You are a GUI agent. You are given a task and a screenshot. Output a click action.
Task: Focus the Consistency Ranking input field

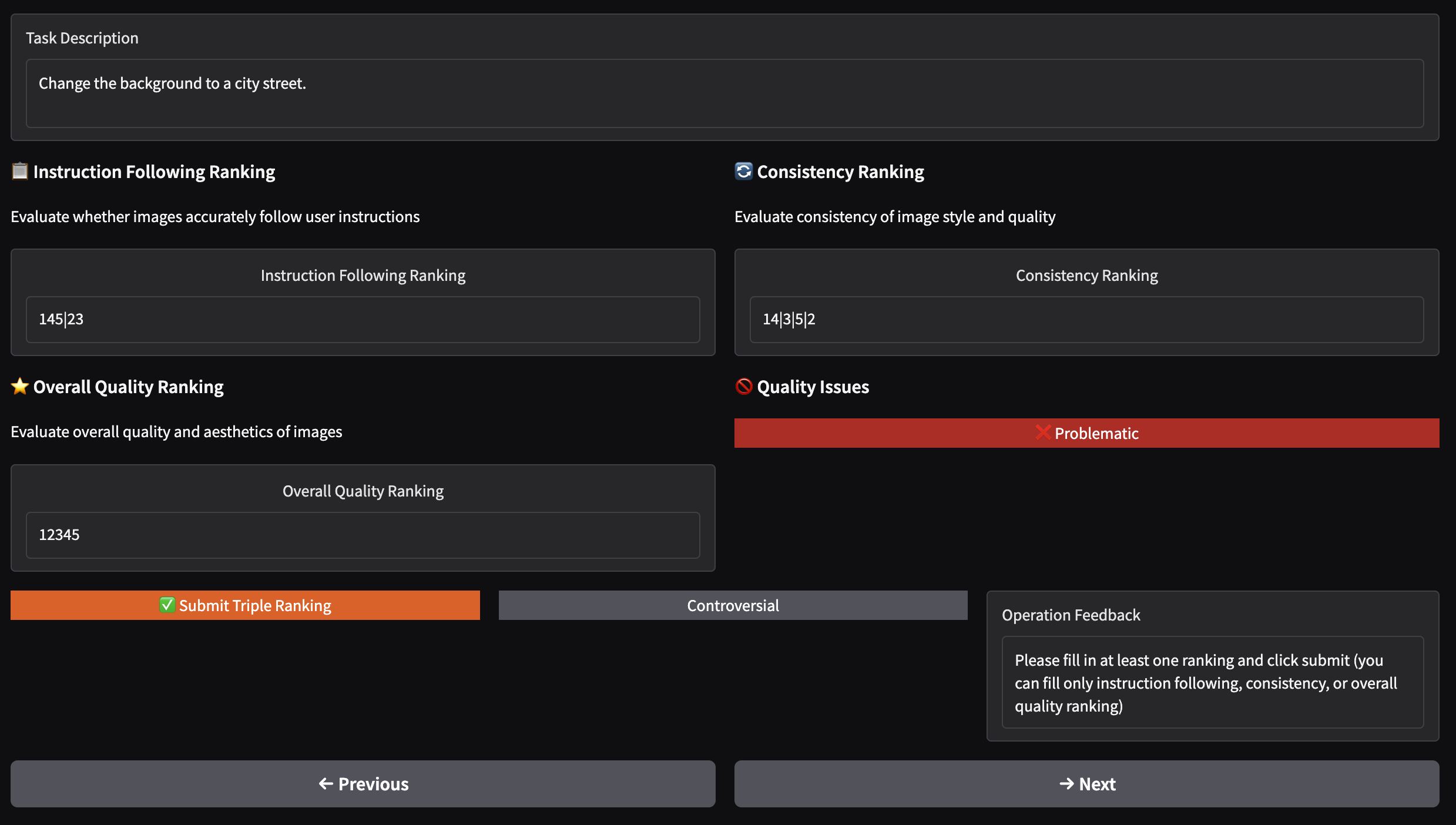[x=1086, y=319]
